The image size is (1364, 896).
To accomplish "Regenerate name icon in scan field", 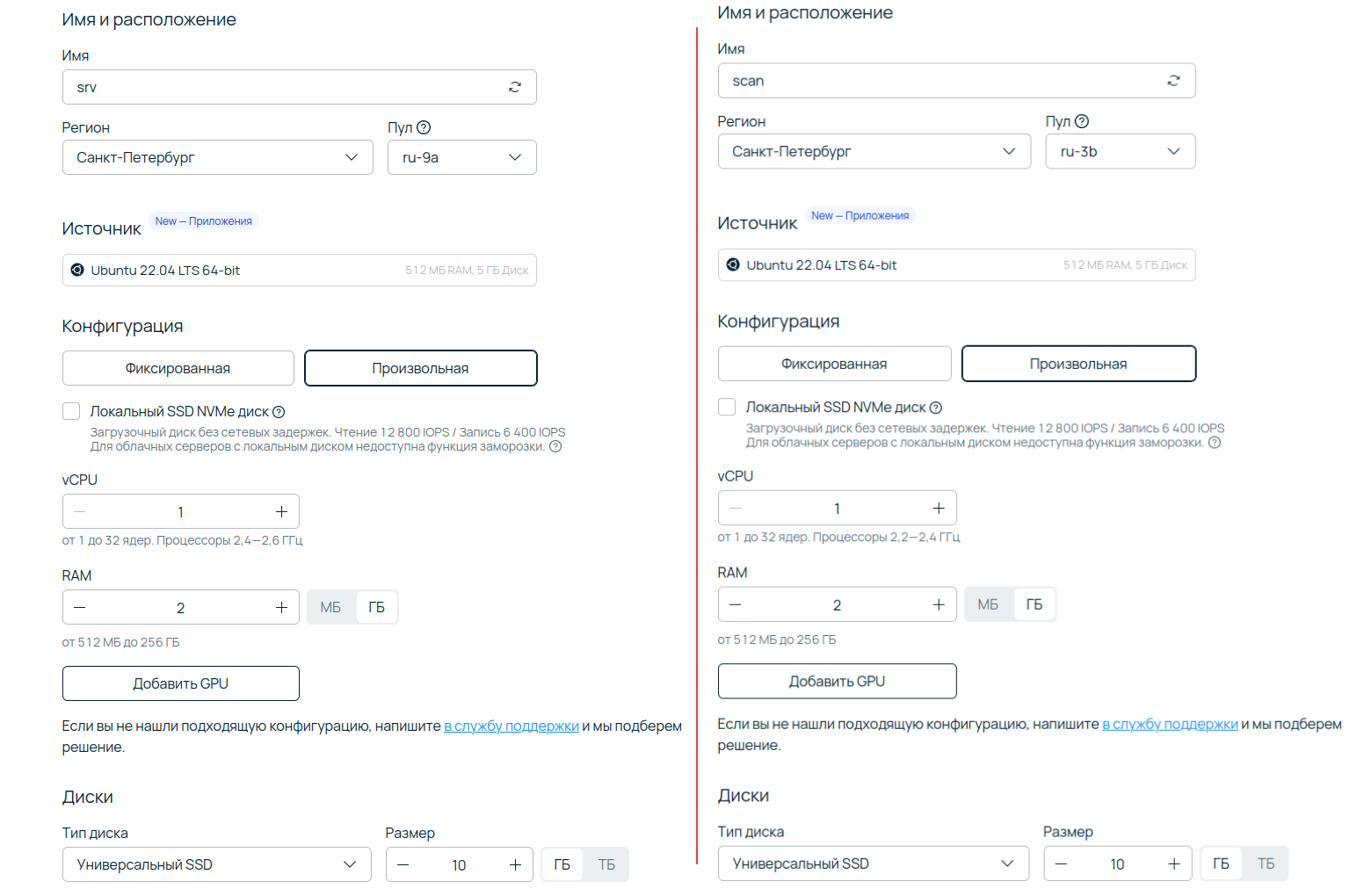I will pos(1173,81).
